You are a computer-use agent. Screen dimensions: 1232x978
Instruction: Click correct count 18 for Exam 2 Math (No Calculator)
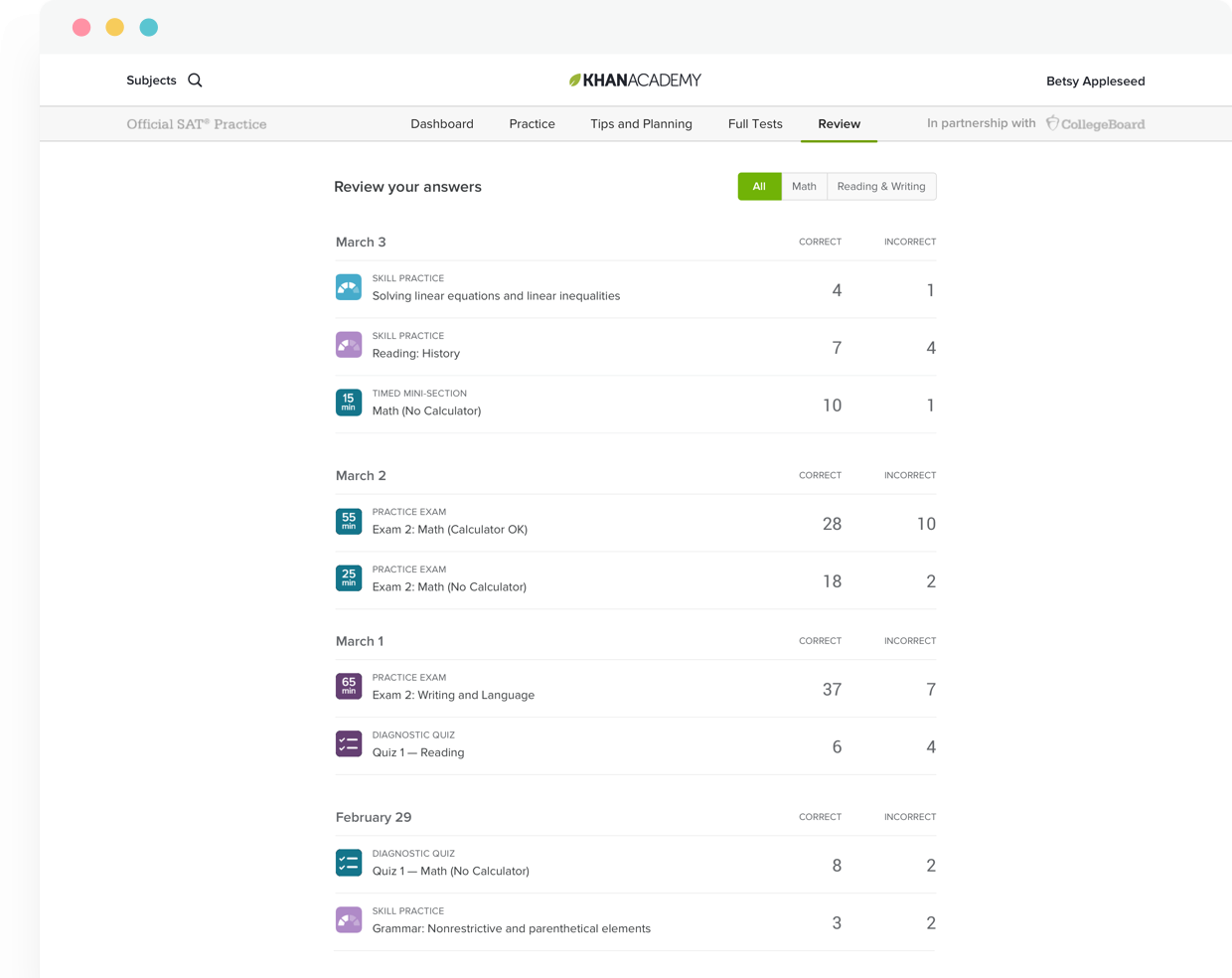(832, 581)
